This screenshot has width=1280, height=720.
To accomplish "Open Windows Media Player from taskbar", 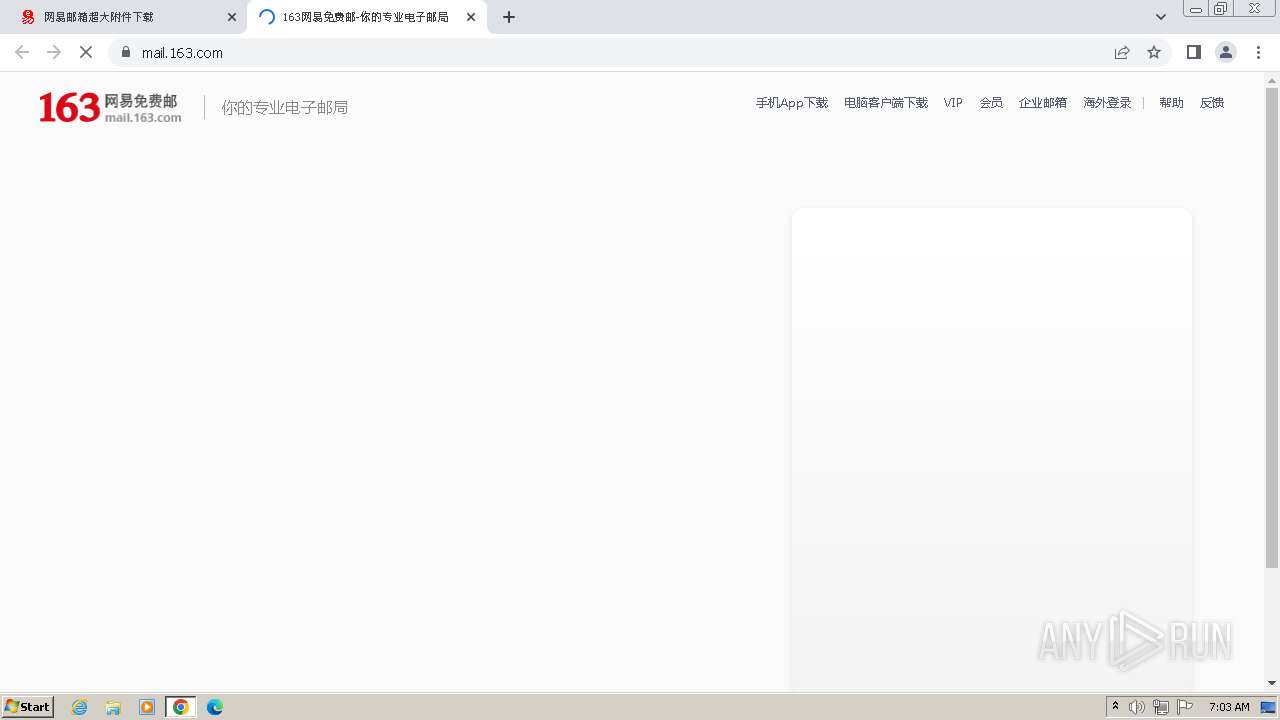I will point(147,707).
